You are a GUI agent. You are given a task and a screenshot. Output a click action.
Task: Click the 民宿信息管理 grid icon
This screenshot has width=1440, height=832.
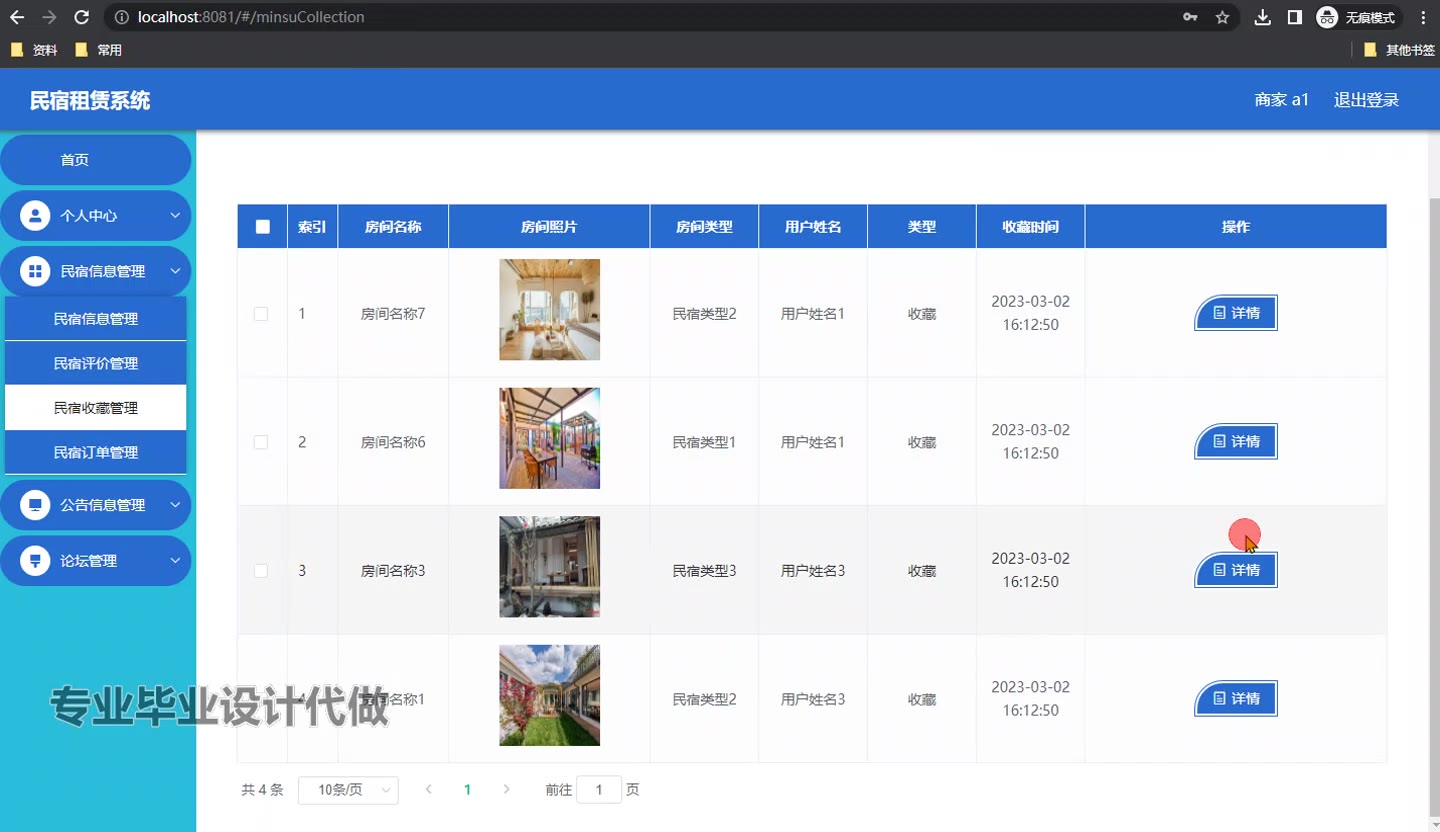tap(35, 271)
